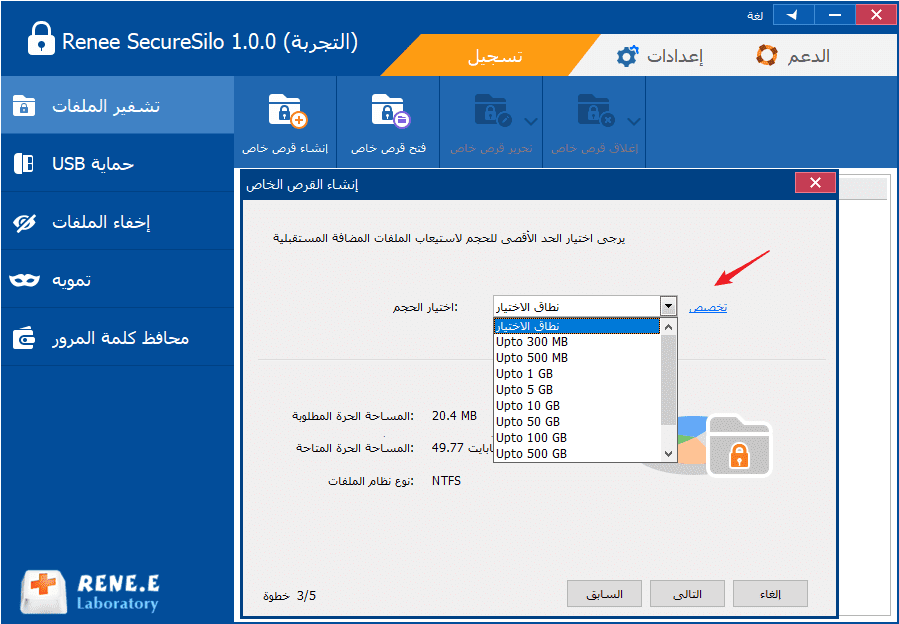Click the folder lock icon beside تشفير الملفات
Screen dimensions: 899x624
(x=24, y=106)
